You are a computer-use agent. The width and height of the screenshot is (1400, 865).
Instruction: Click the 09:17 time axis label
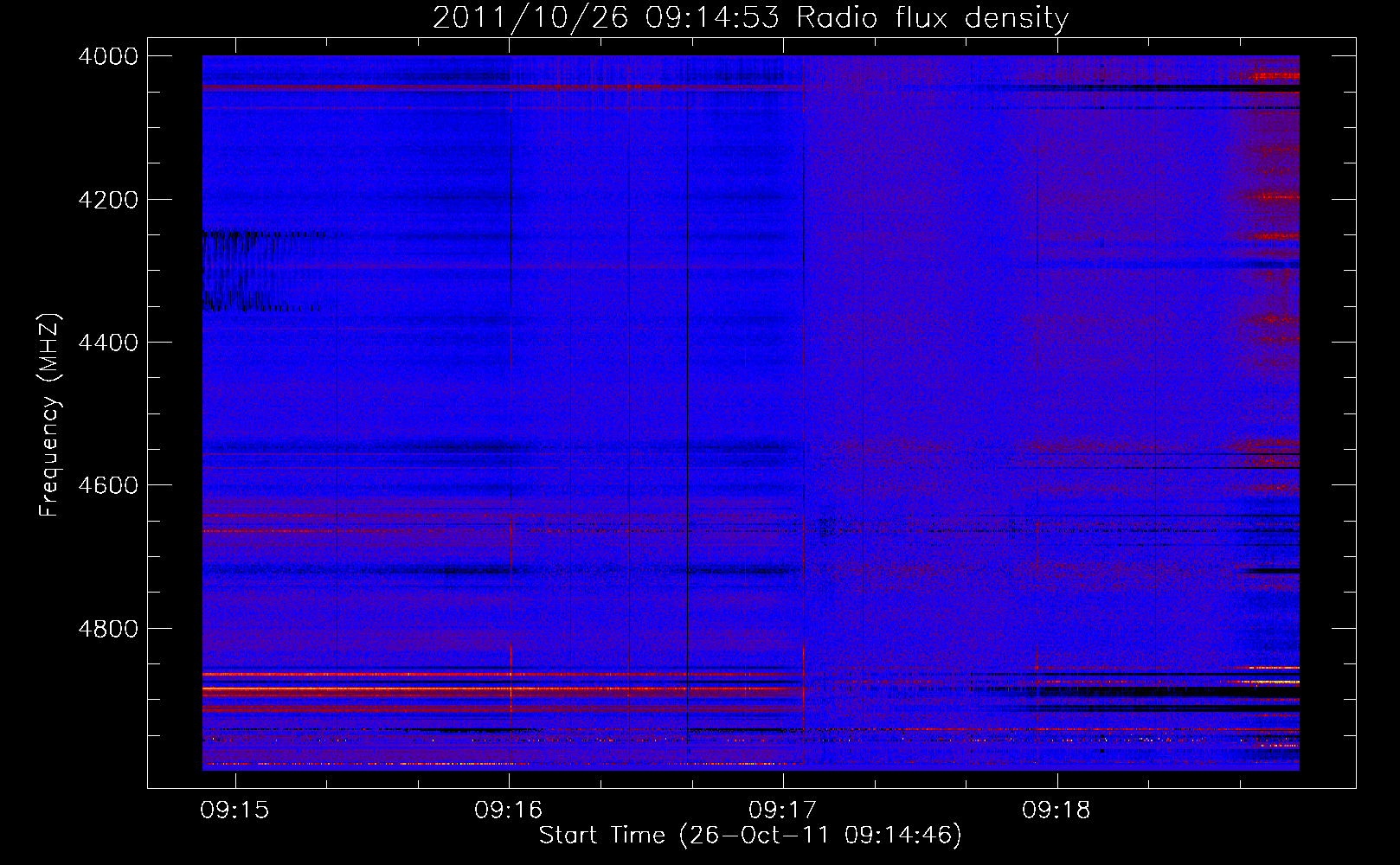(783, 811)
